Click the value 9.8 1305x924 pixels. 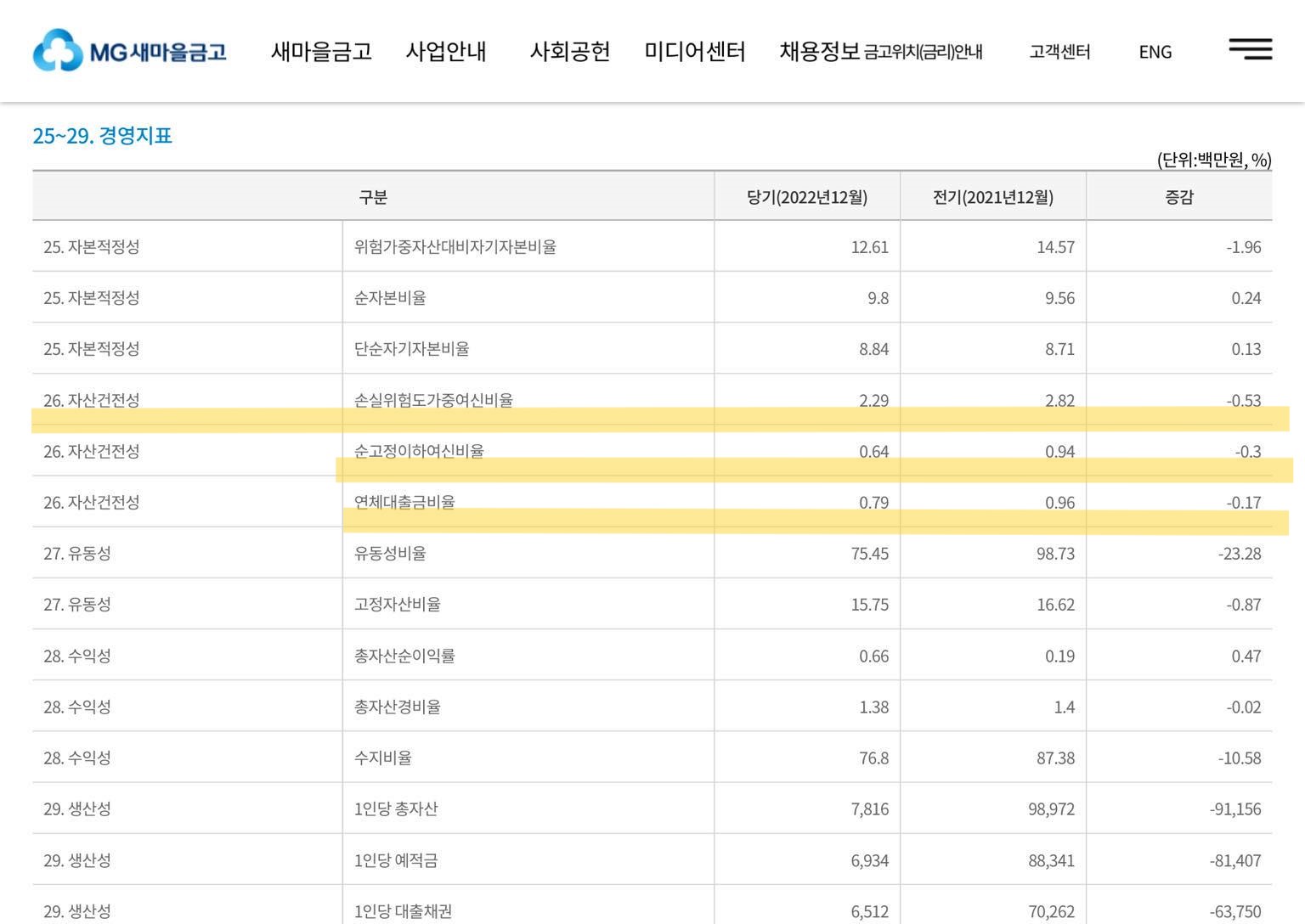(x=878, y=298)
